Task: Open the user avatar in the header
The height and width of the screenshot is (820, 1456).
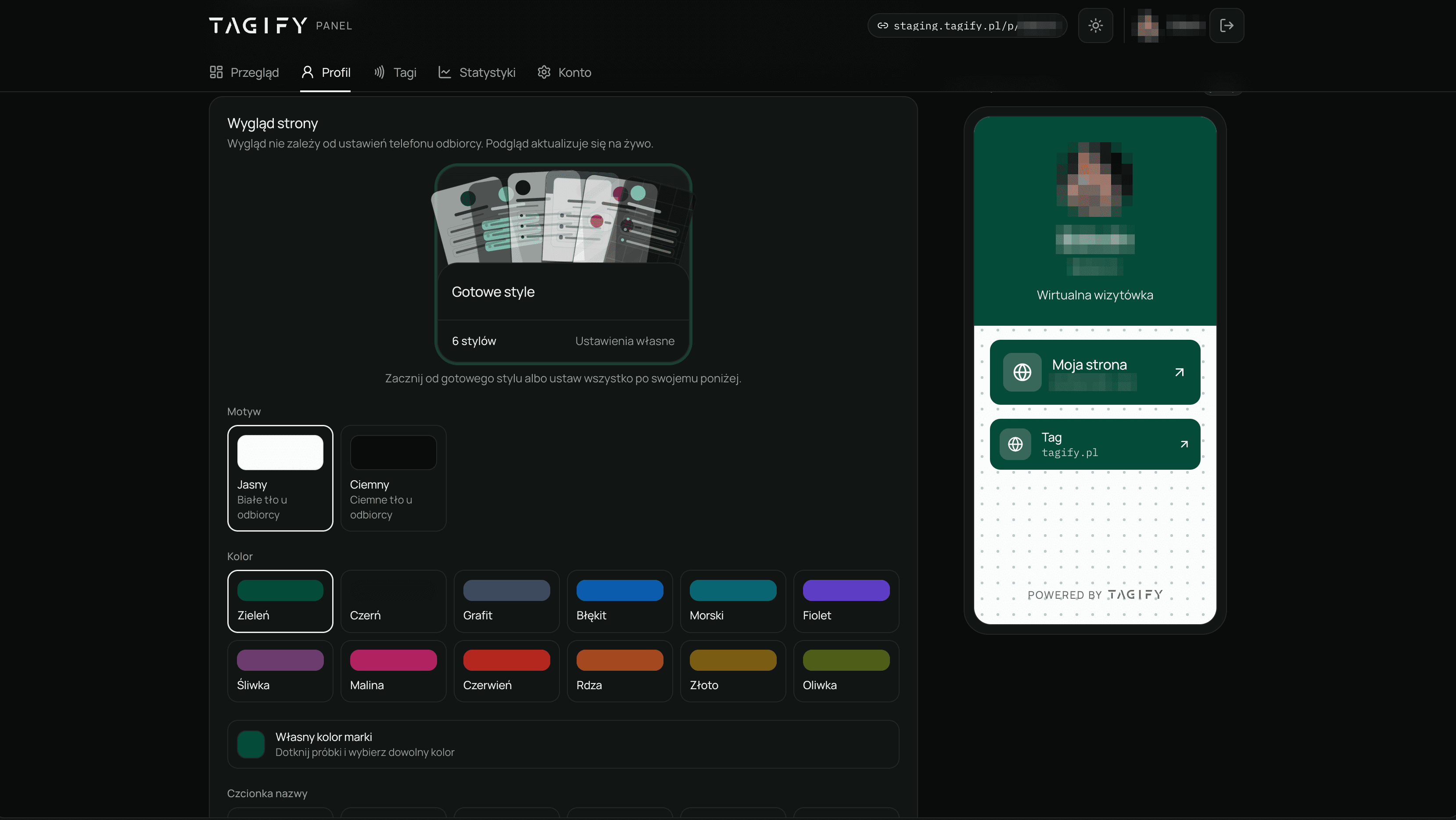Action: pos(1148,25)
